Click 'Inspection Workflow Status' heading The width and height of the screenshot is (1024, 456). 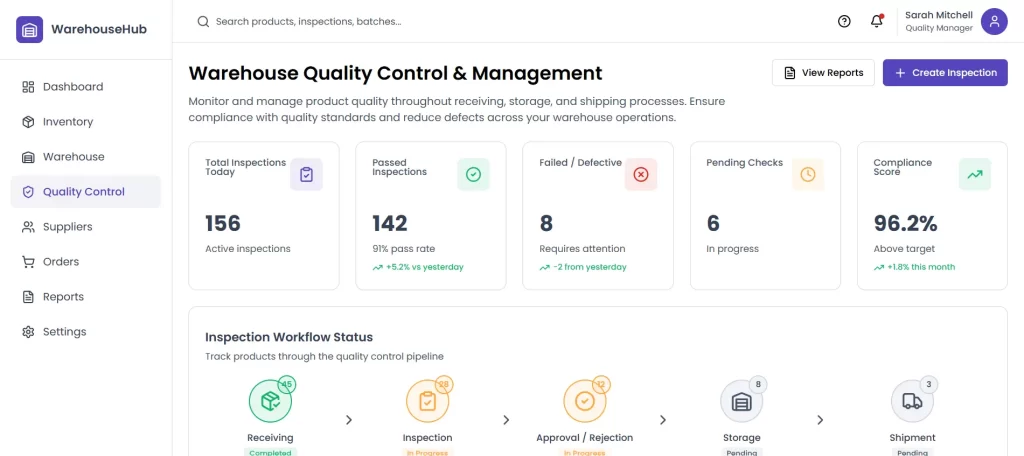[x=289, y=337]
